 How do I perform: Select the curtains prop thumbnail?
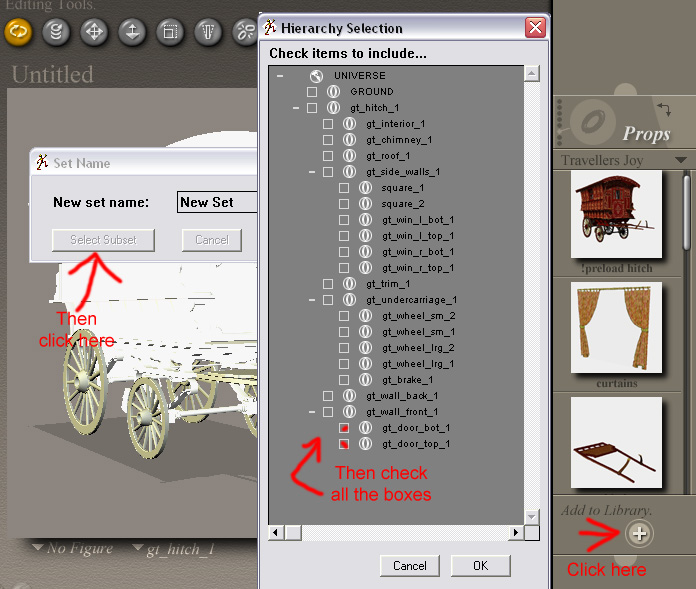pos(616,328)
